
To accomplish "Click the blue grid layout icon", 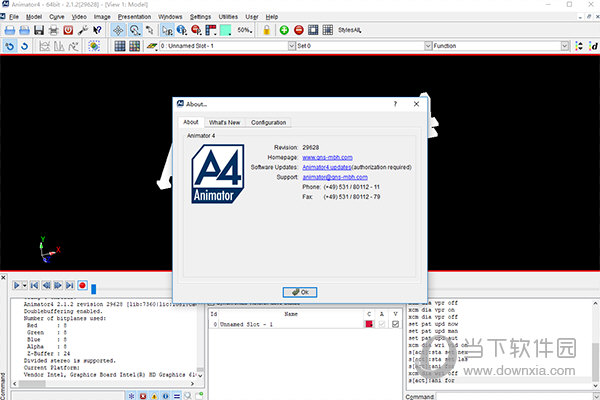I will 120,46.
